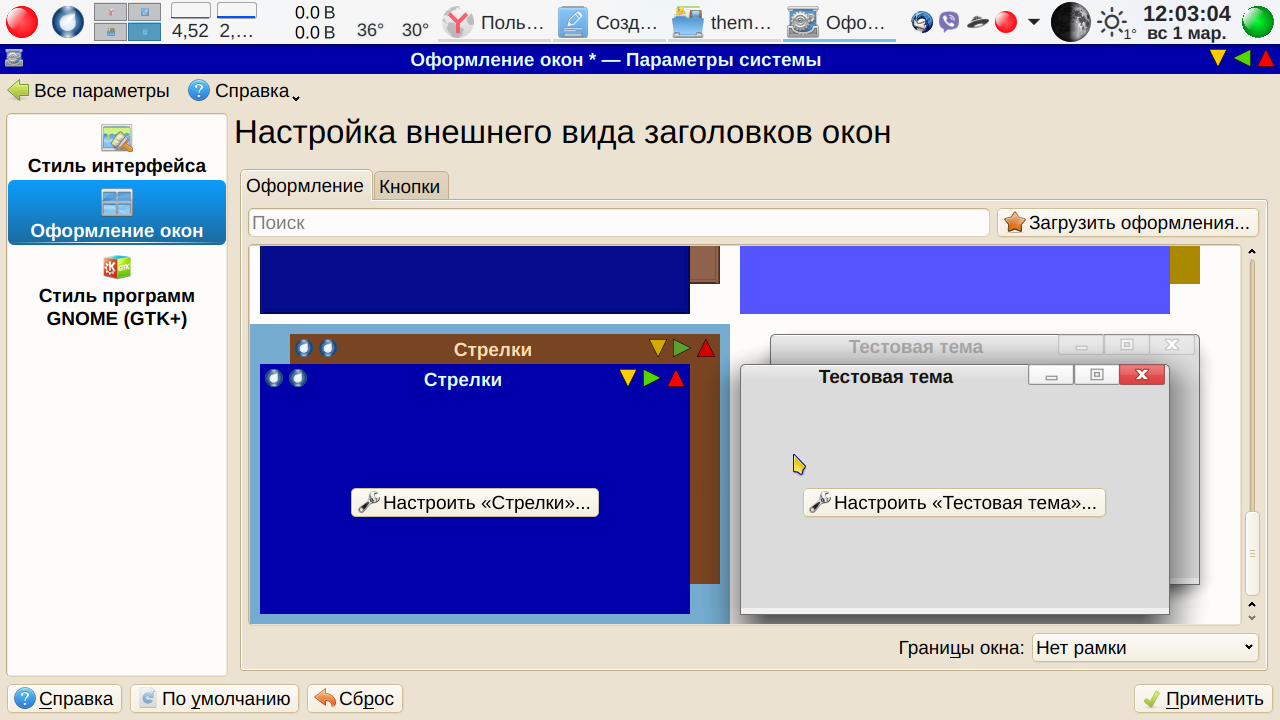
Task: Open the "Справка" dropdown menu in the toolbar
Action: [244, 91]
